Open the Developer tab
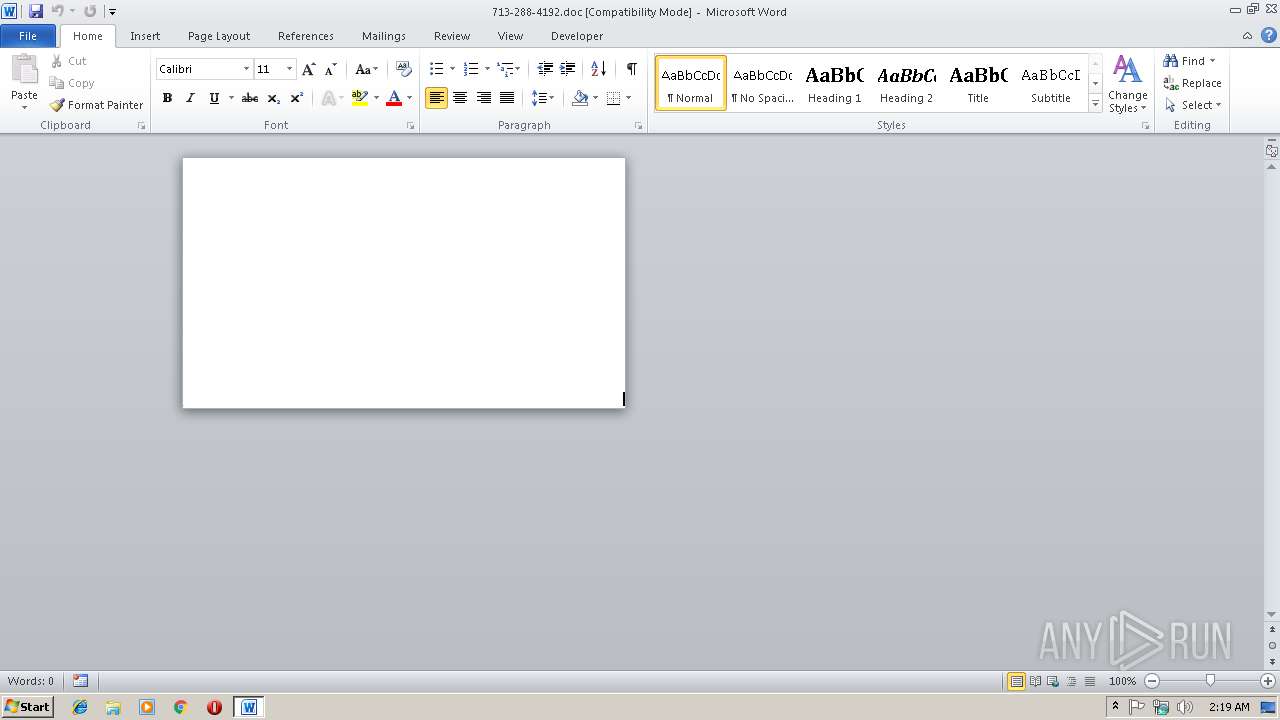Screen dimensions: 1280x720 (577, 36)
